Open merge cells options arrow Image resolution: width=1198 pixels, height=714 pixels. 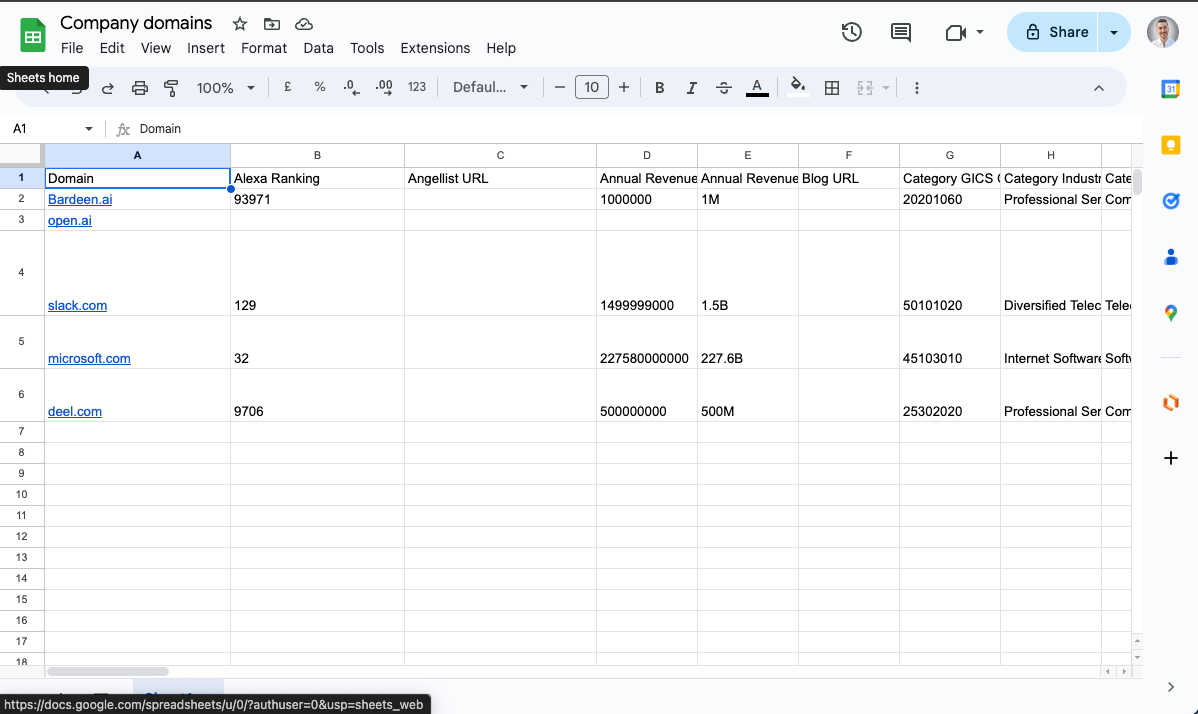click(886, 88)
